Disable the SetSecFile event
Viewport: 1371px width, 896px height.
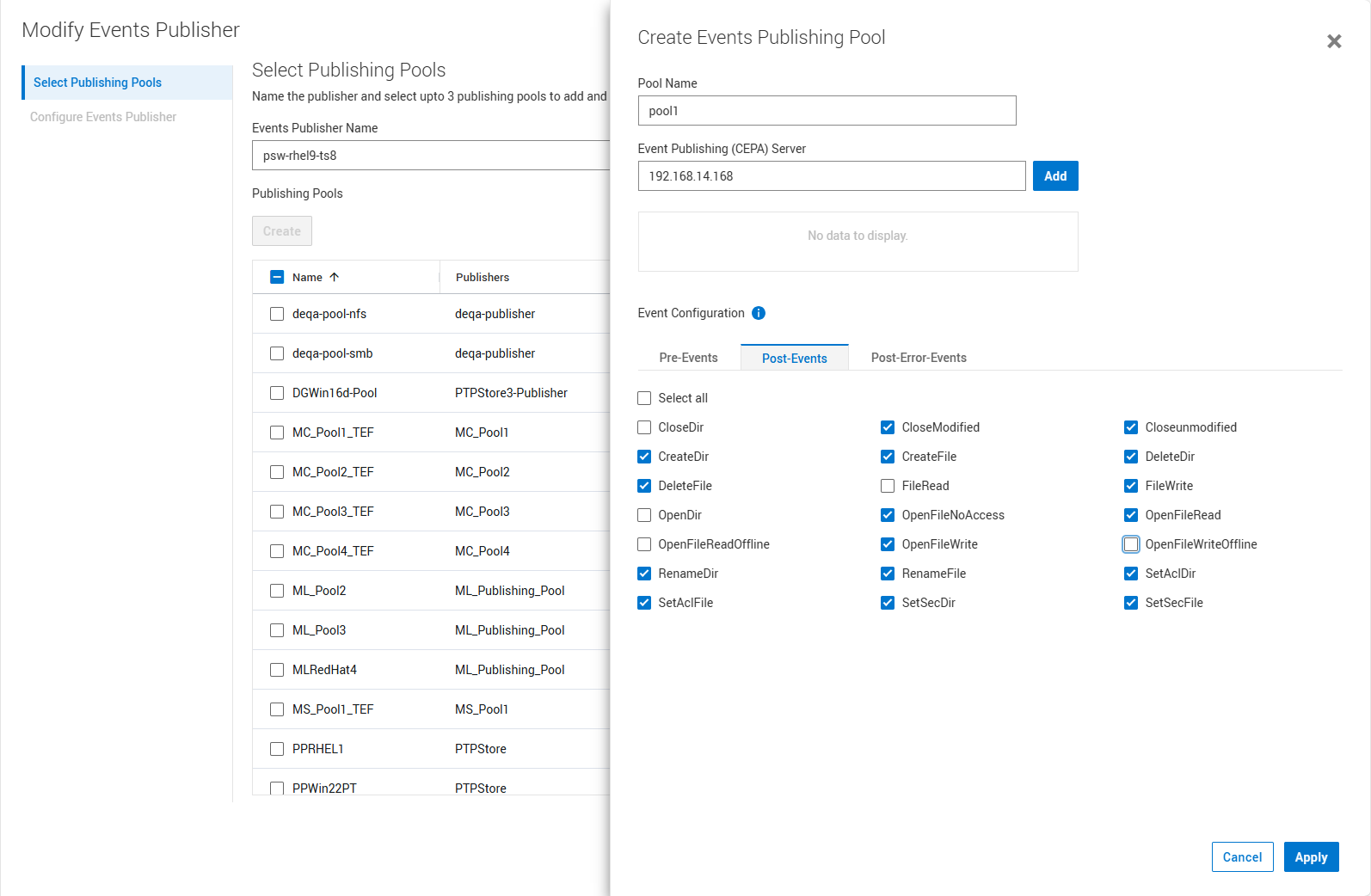(1131, 603)
